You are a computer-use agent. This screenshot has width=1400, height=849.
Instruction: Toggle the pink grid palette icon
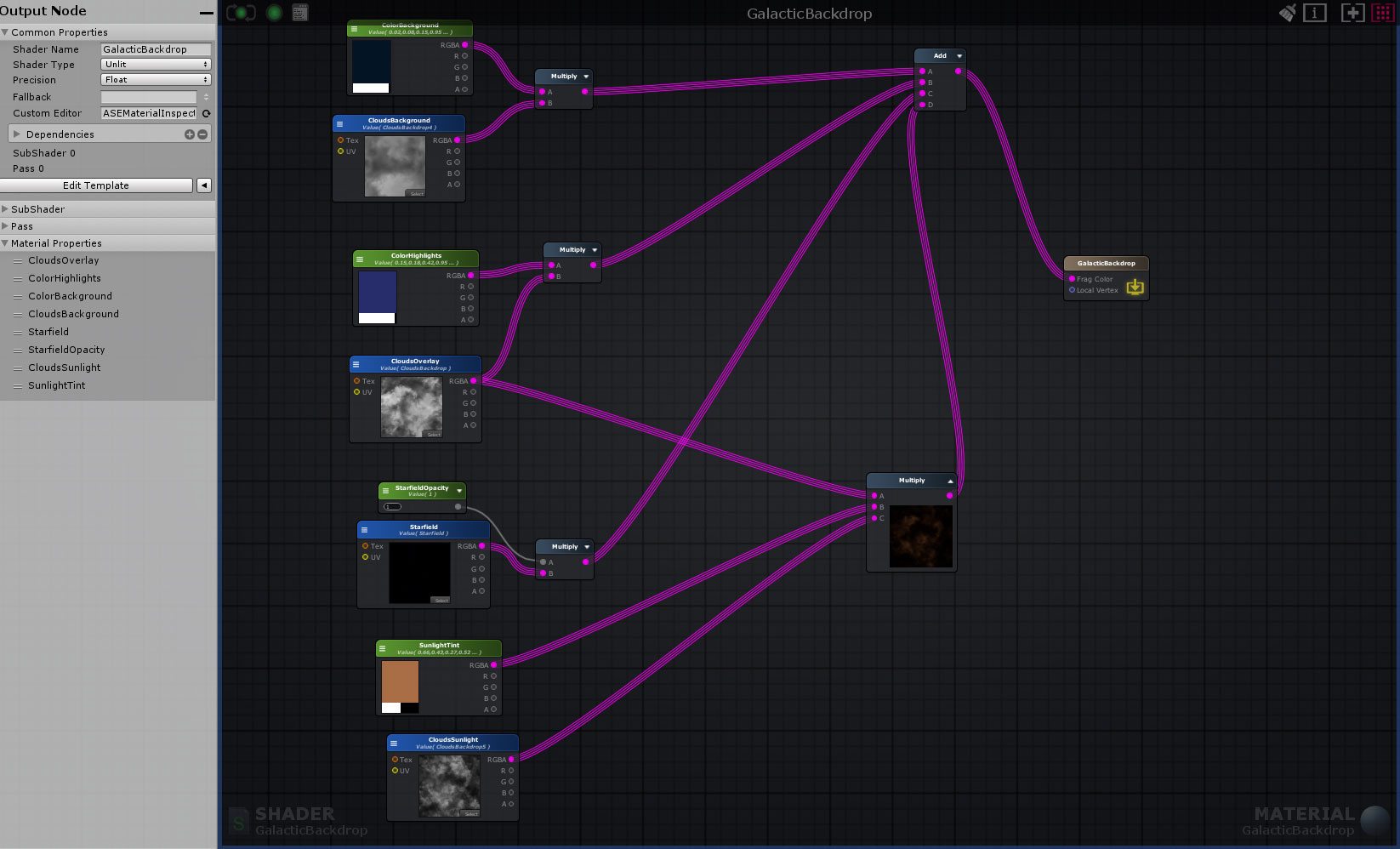pyautogui.click(x=1383, y=13)
